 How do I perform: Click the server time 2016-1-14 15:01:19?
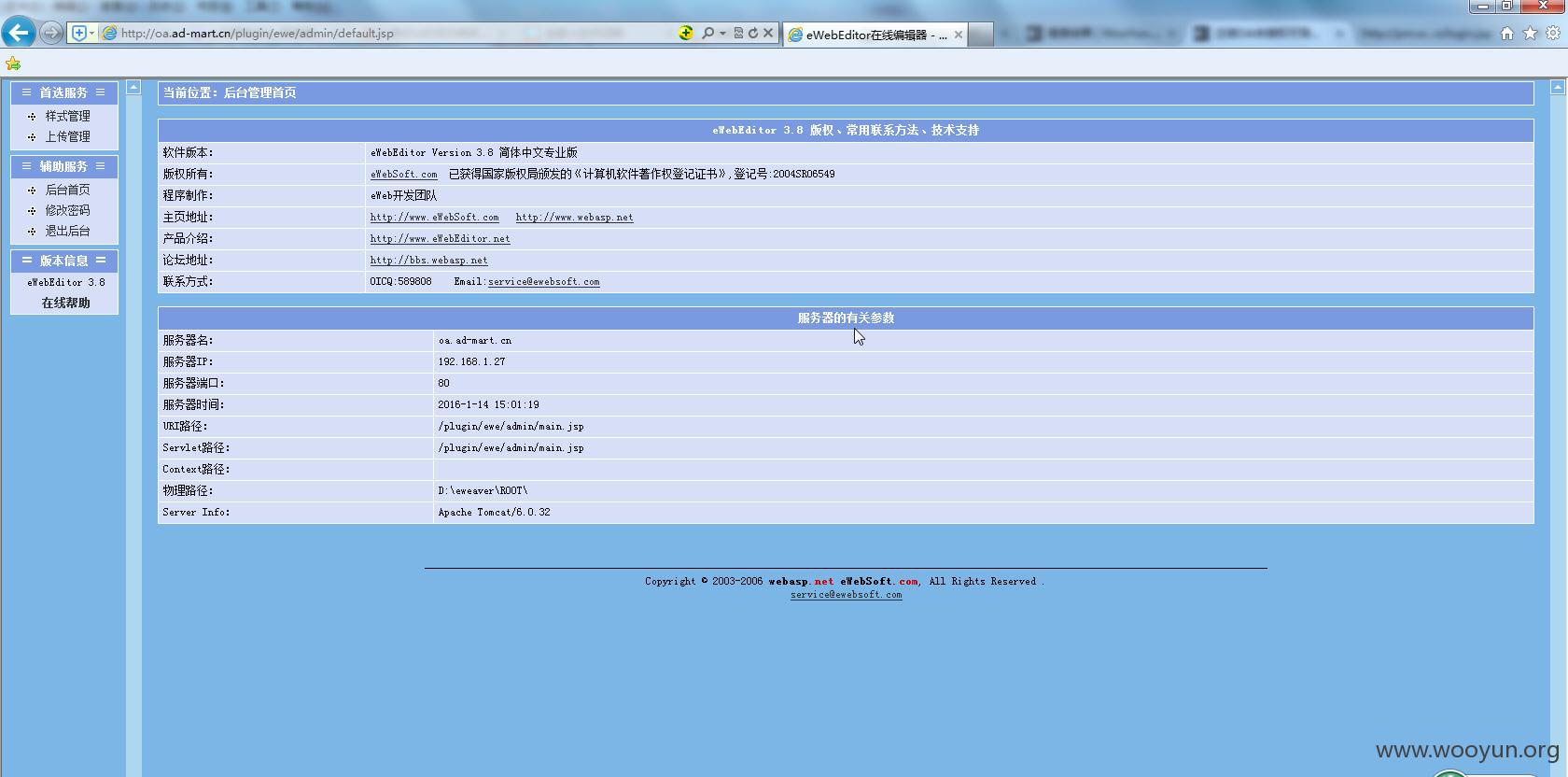tap(488, 404)
